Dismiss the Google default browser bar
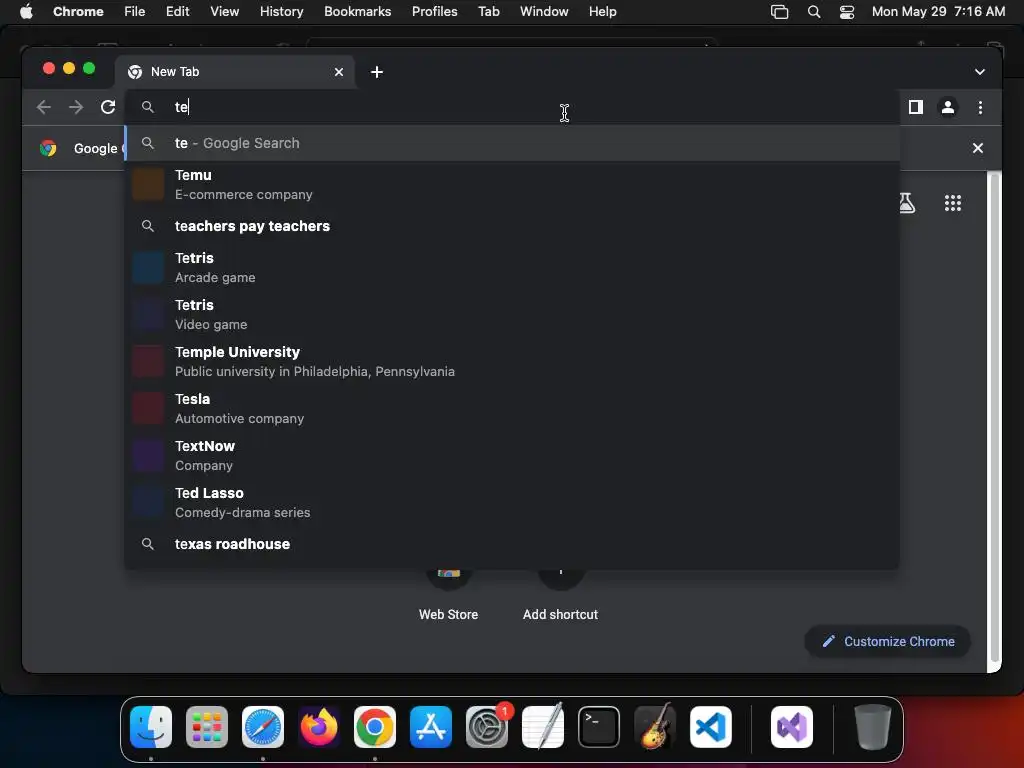This screenshot has width=1024, height=768. coord(978,148)
